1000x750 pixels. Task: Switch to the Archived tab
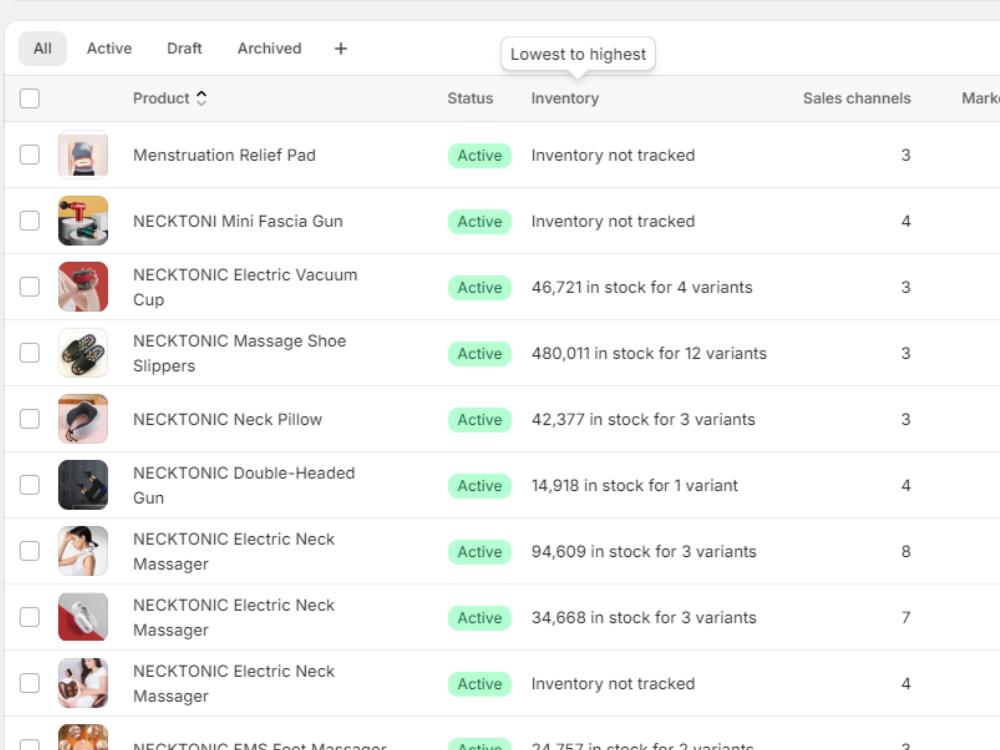tap(269, 48)
